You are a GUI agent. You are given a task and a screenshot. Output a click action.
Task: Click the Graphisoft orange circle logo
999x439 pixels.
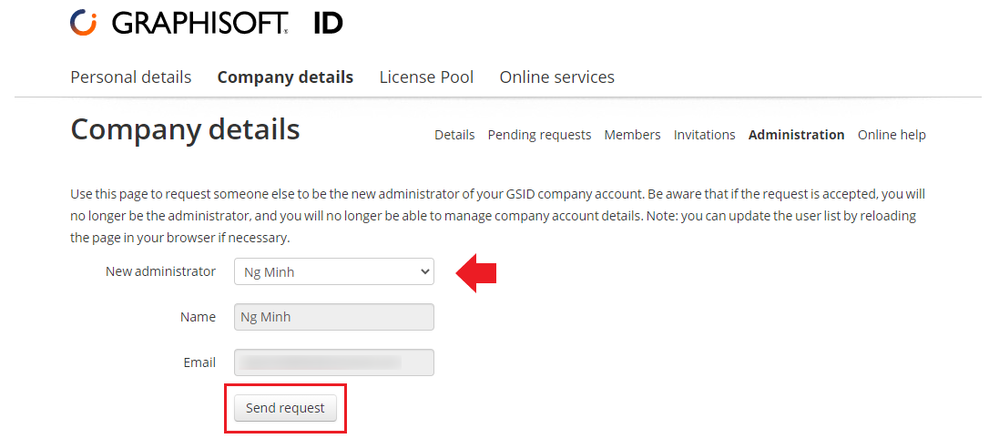pos(84,23)
